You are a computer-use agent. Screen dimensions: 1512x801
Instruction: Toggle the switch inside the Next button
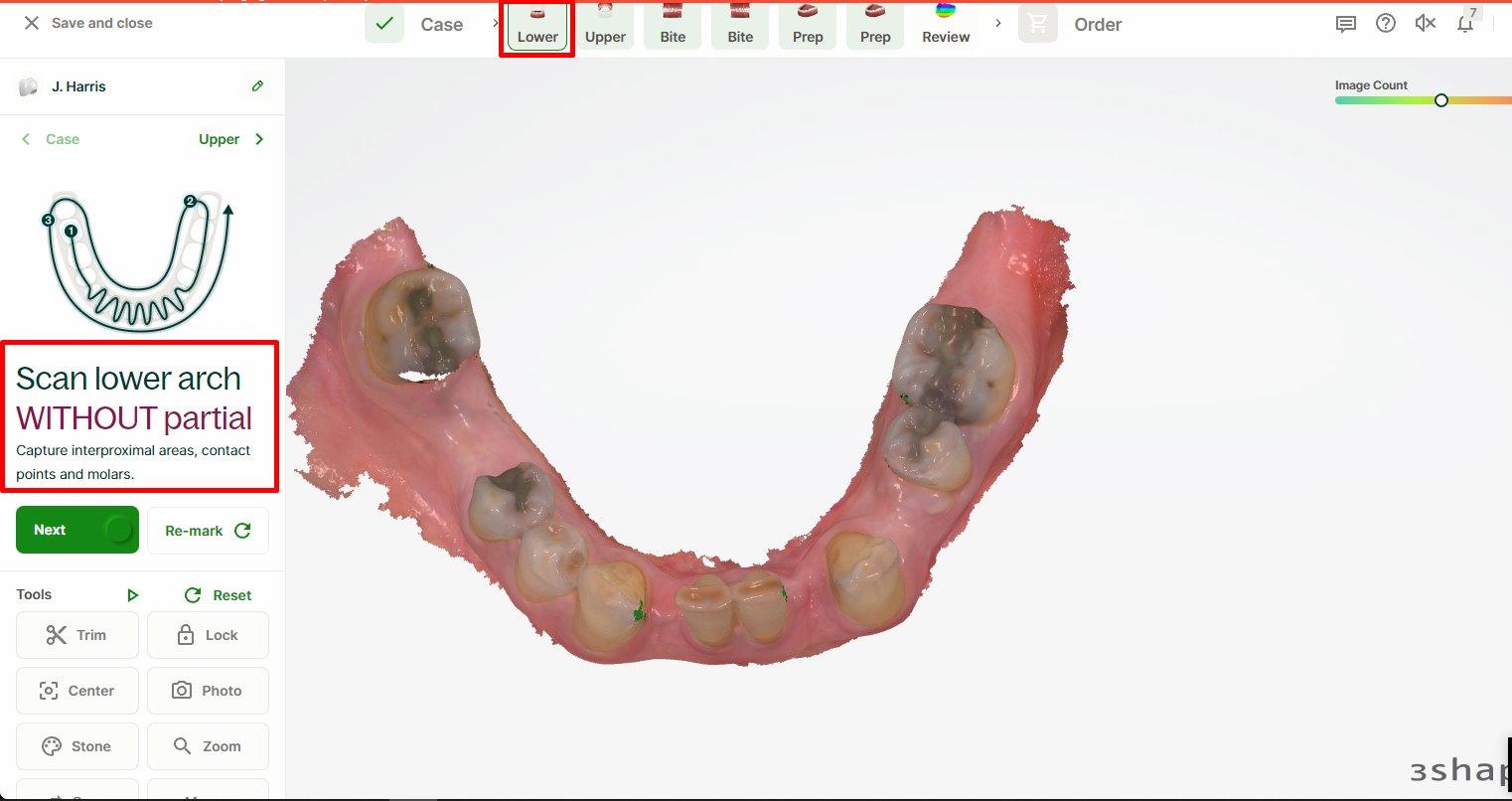[x=118, y=530]
